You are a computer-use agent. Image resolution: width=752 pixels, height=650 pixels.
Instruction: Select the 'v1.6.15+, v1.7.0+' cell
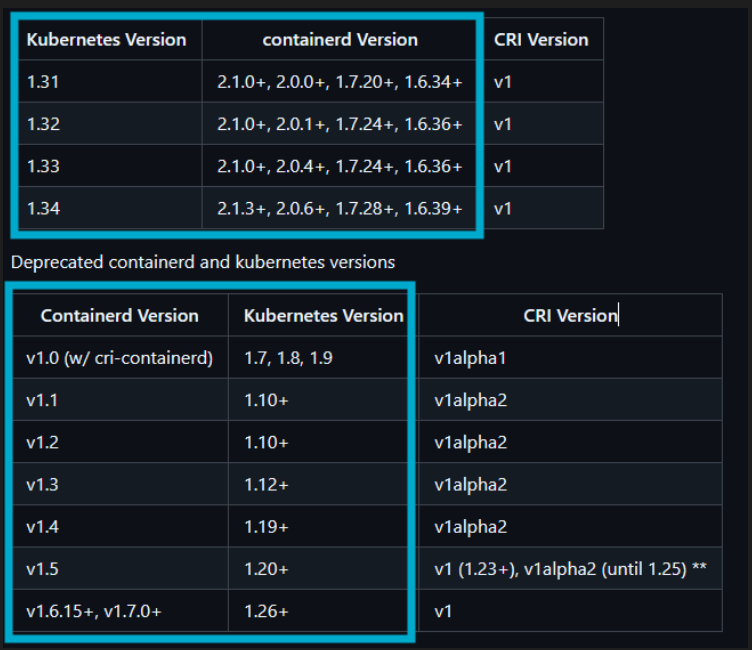120,611
